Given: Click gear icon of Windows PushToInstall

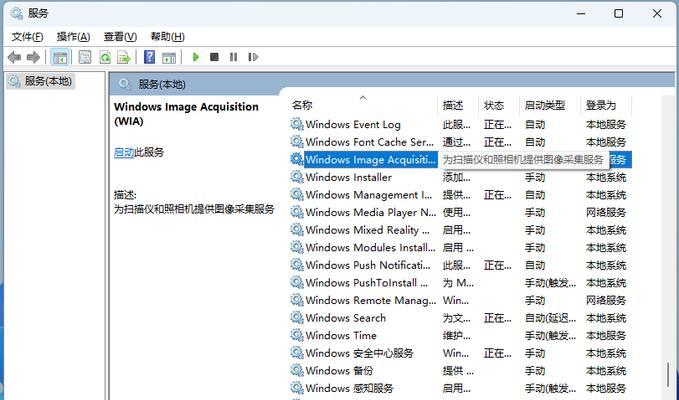Looking at the screenshot, I should [x=297, y=282].
